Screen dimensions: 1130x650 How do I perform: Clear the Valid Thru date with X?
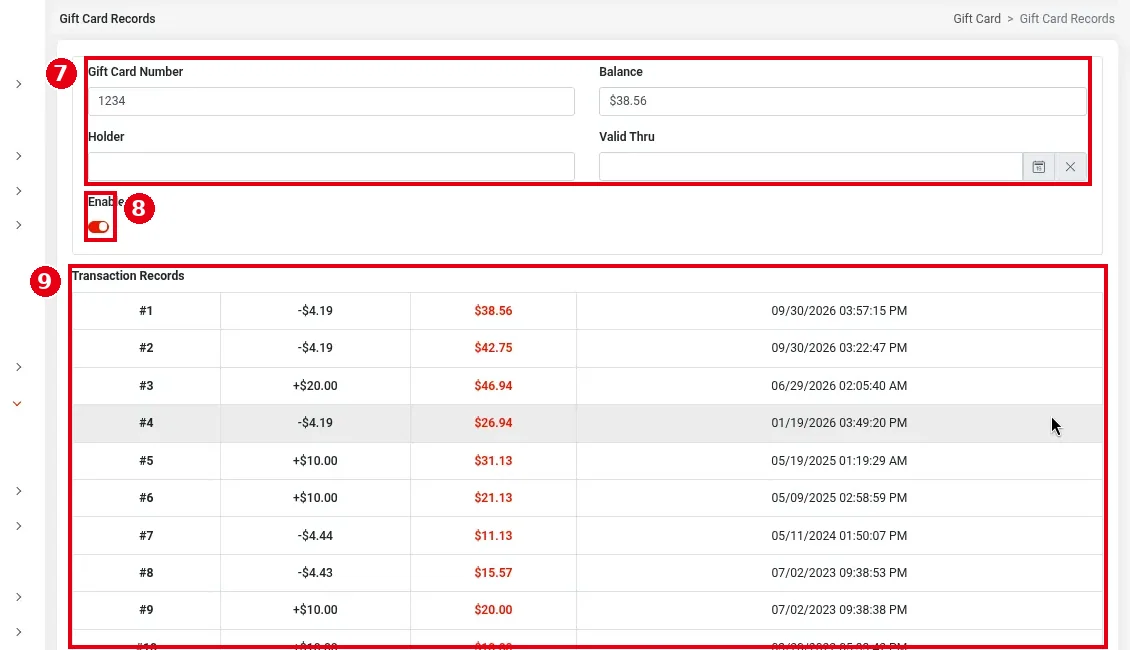point(1070,166)
